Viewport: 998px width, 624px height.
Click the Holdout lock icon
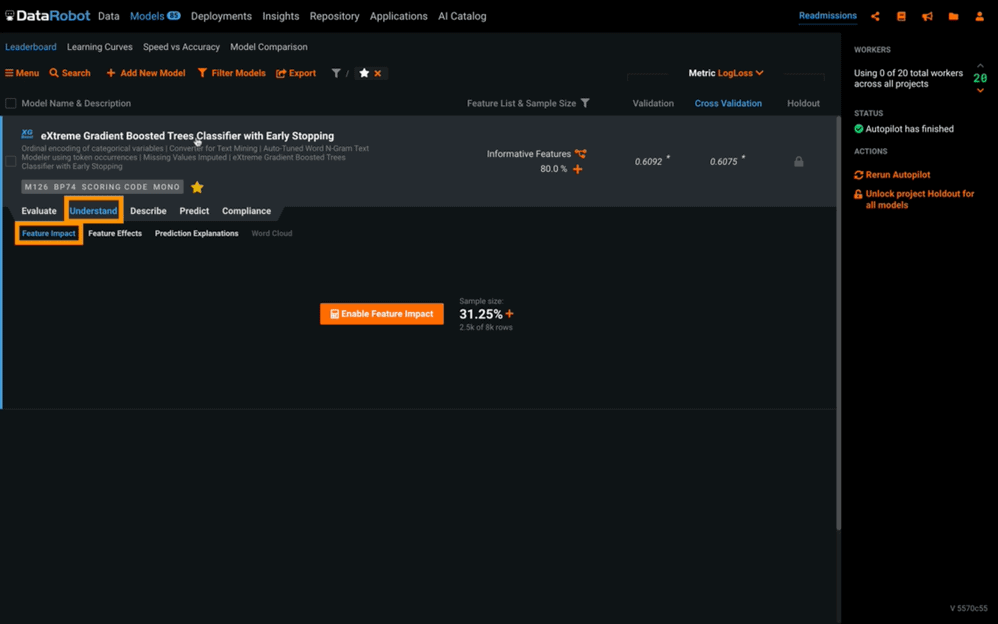[x=799, y=162]
